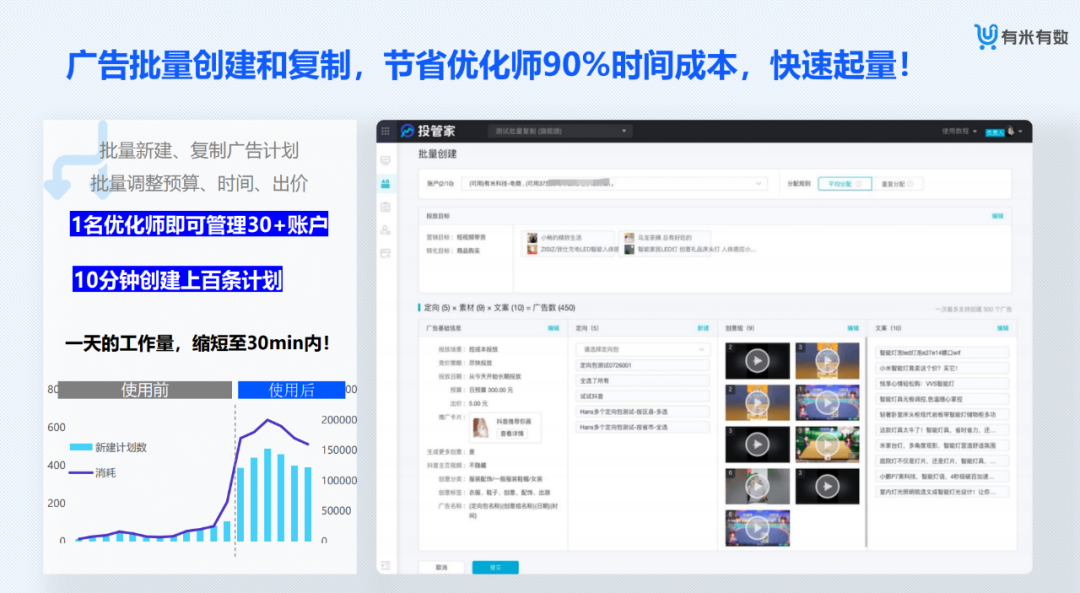Screen dimensions: 1080x593
Task: Click 查看详情 under 抖音推荐卡片
Action: coord(512,432)
